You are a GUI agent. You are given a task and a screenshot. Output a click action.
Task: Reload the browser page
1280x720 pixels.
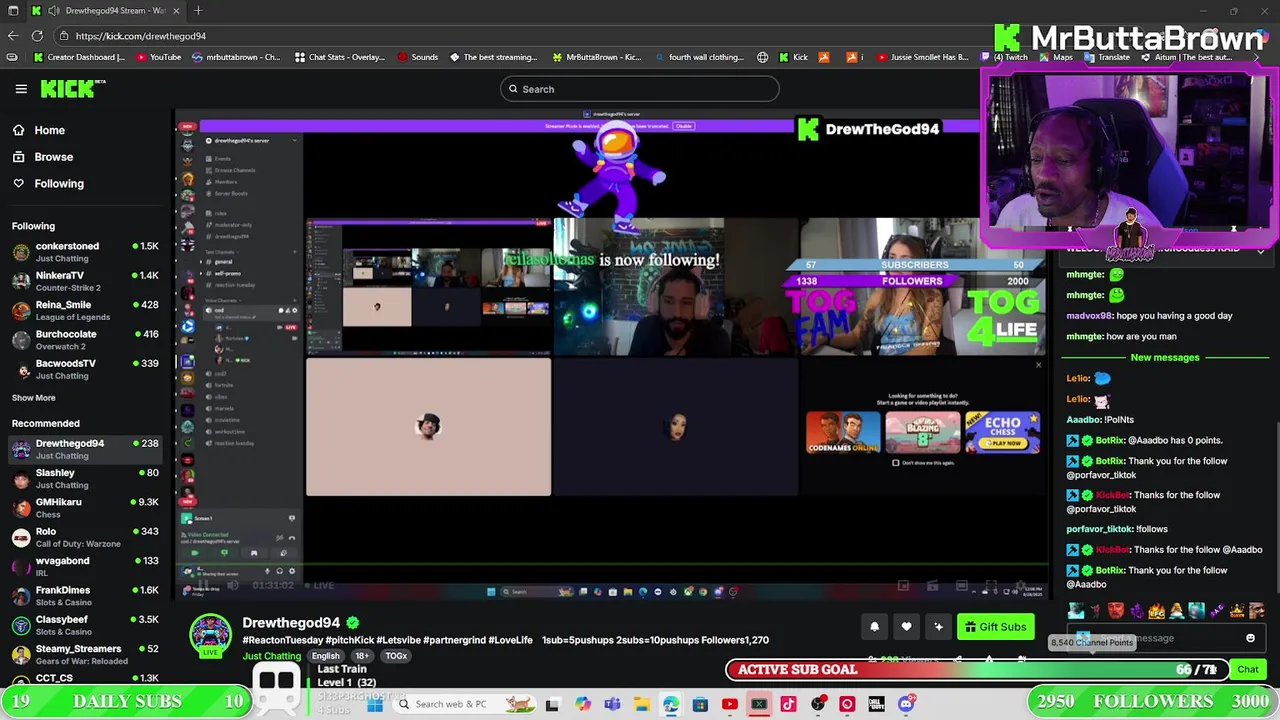click(37, 36)
